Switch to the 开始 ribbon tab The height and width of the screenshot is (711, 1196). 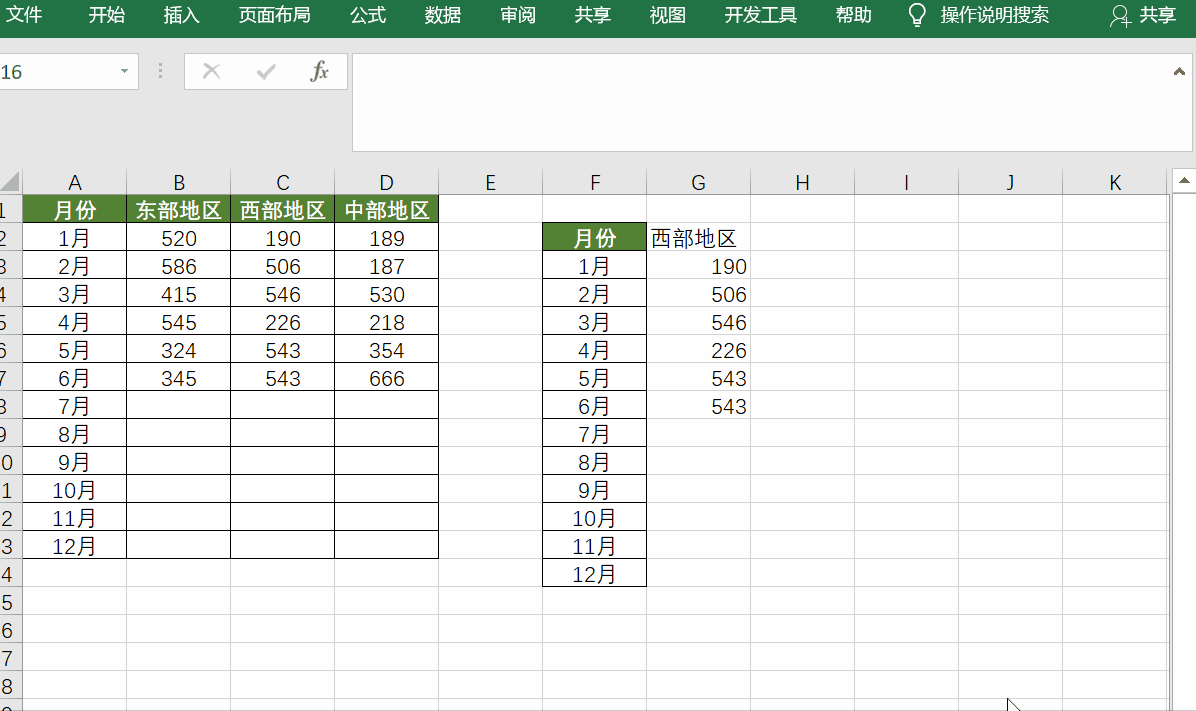pyautogui.click(x=106, y=15)
